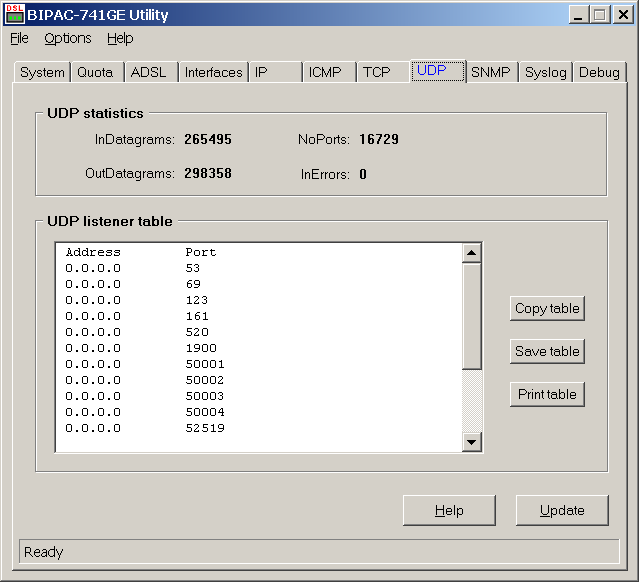Switch to the Quota tab
This screenshot has width=639, height=582.
(97, 72)
